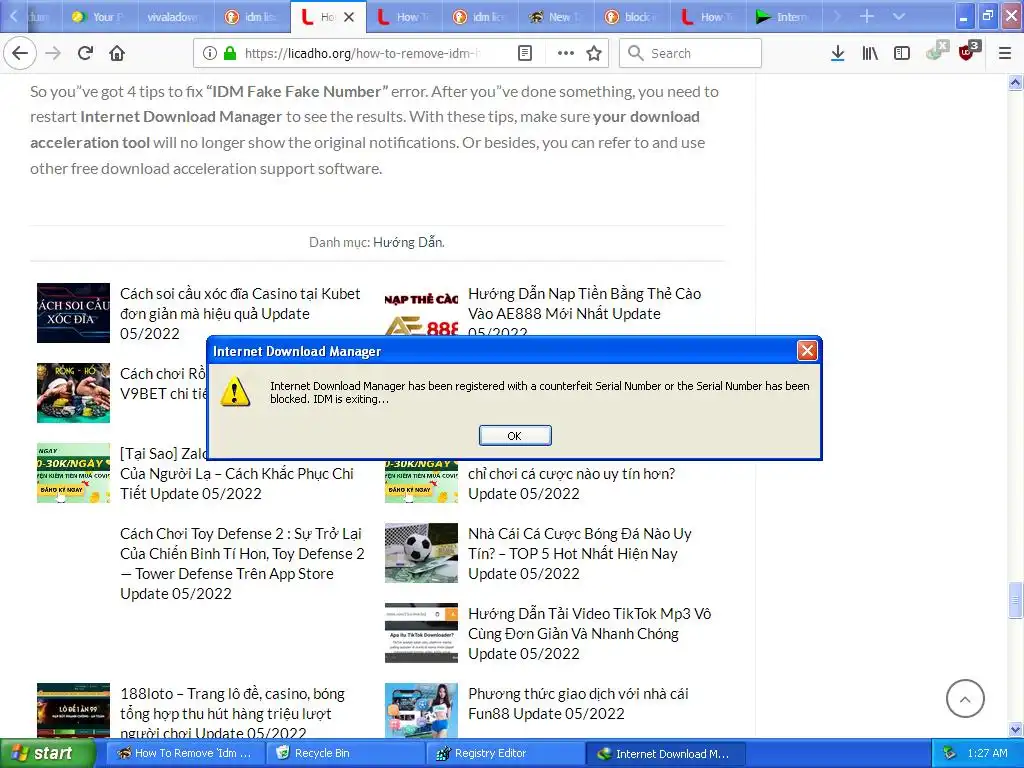
Task: Click the 1:27 AM taskbar clock
Action: point(987,754)
